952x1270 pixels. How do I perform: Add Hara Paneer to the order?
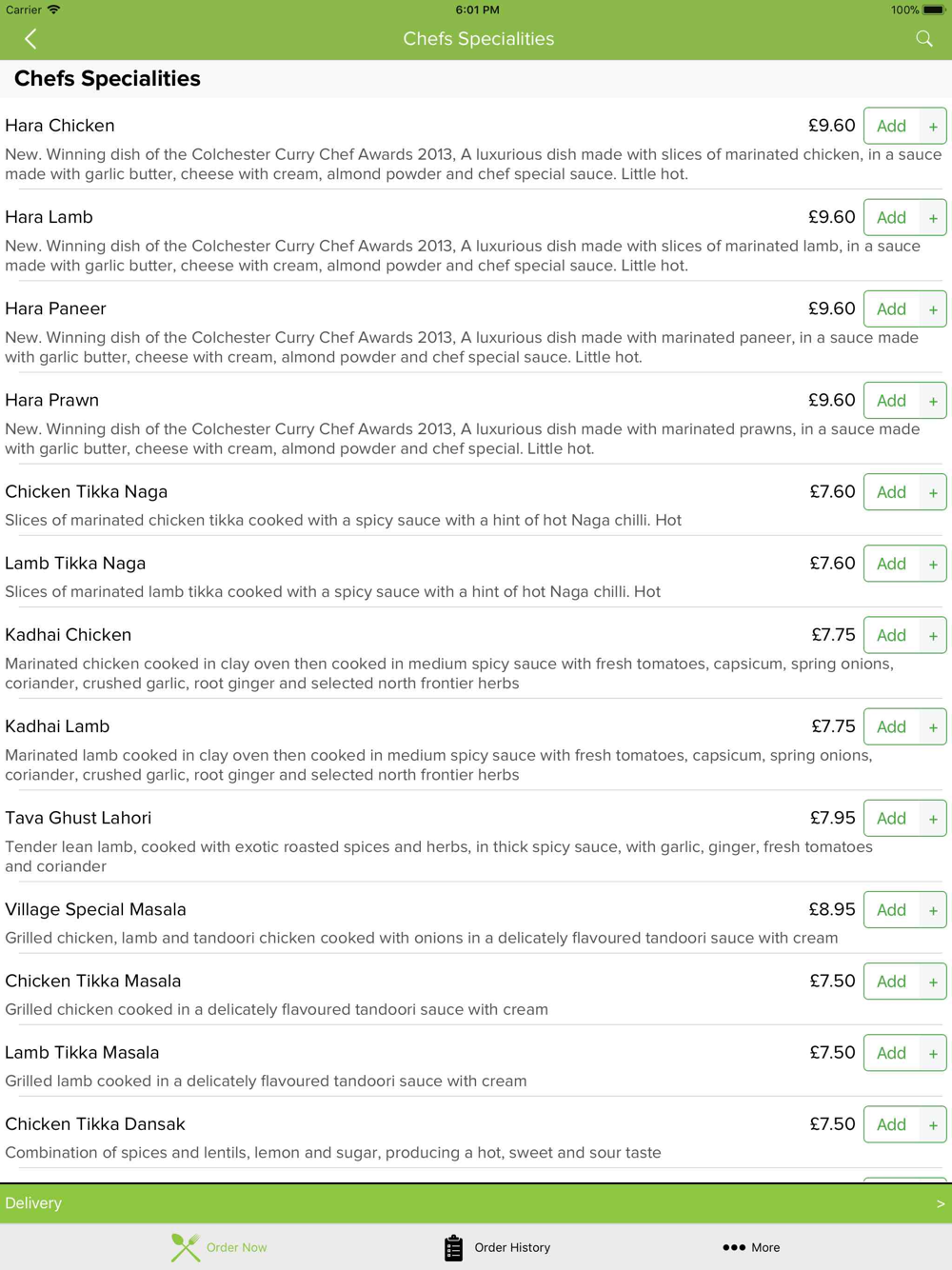891,308
